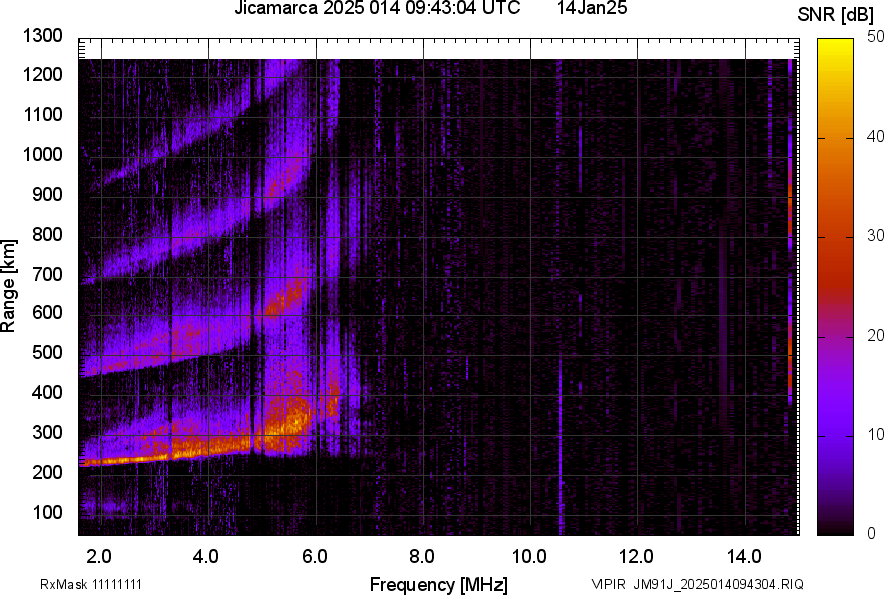Click the file name 'JM91J_2025014094304.RIQ'
The height and width of the screenshot is (595, 884).
point(718,584)
